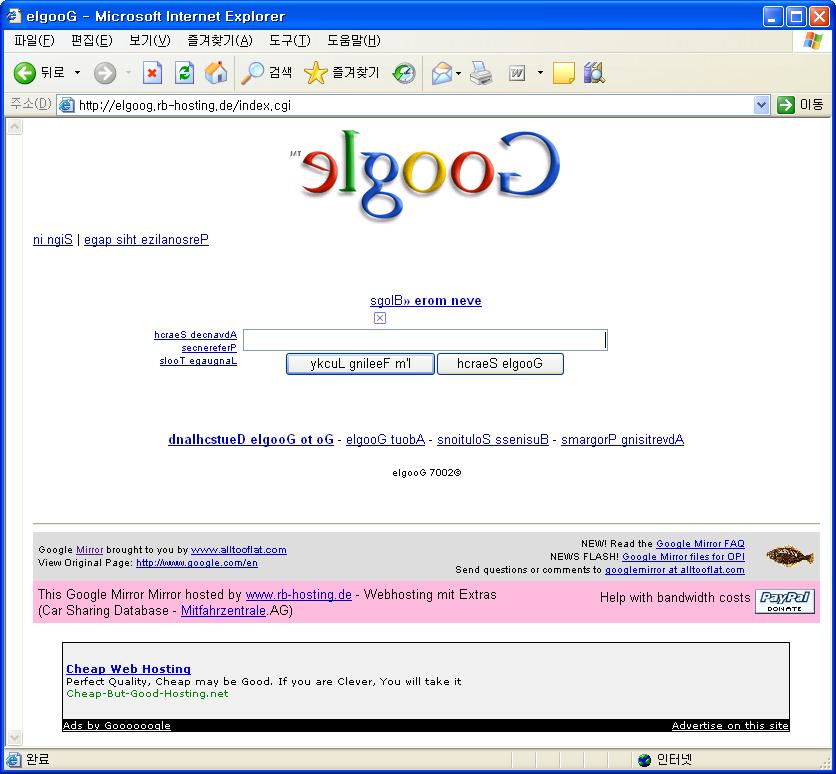This screenshot has width=836, height=774.
Task: Click in the elgooG search text field
Action: click(424, 340)
